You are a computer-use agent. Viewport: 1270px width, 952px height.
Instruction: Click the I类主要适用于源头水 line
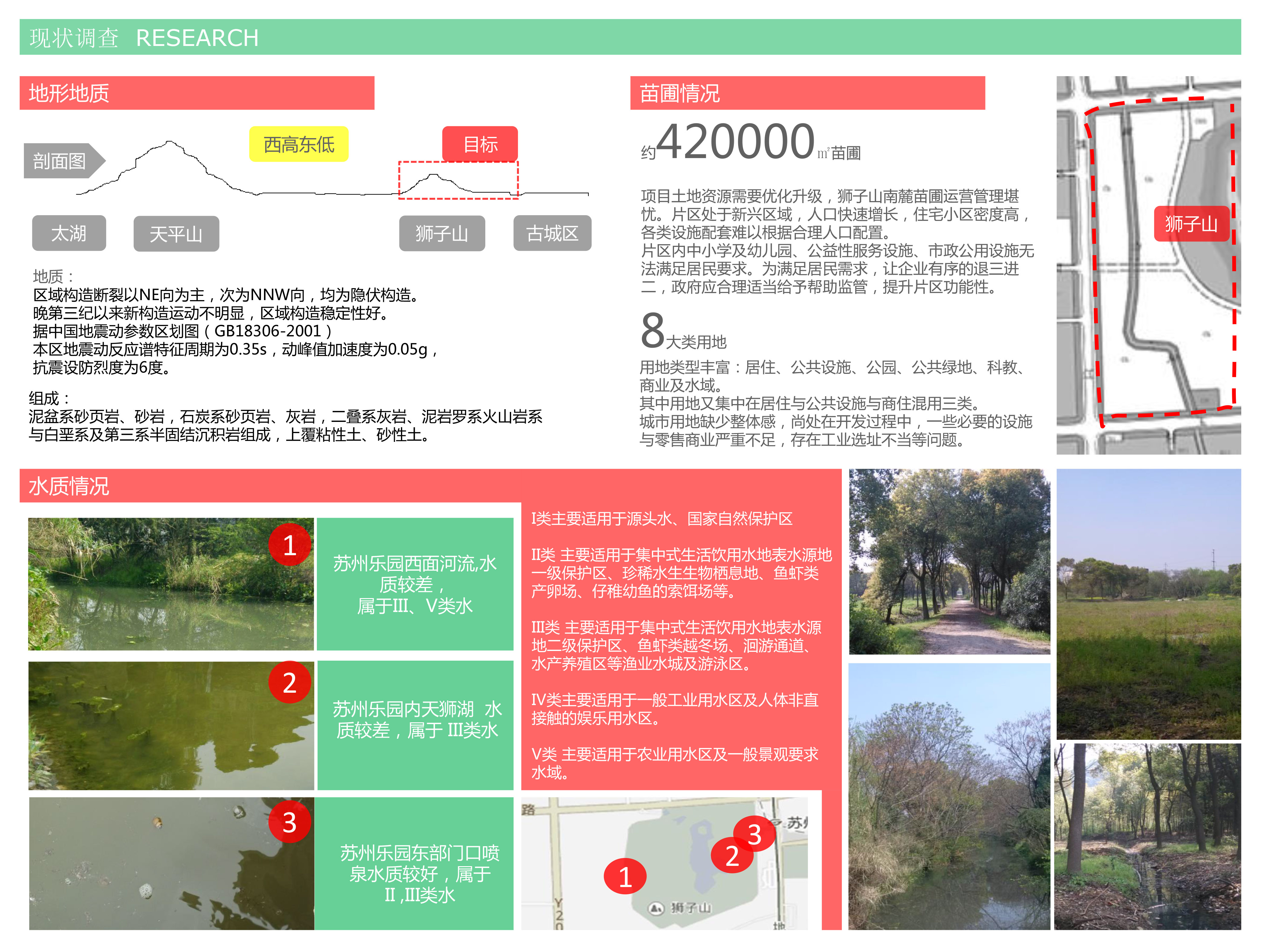click(x=661, y=519)
